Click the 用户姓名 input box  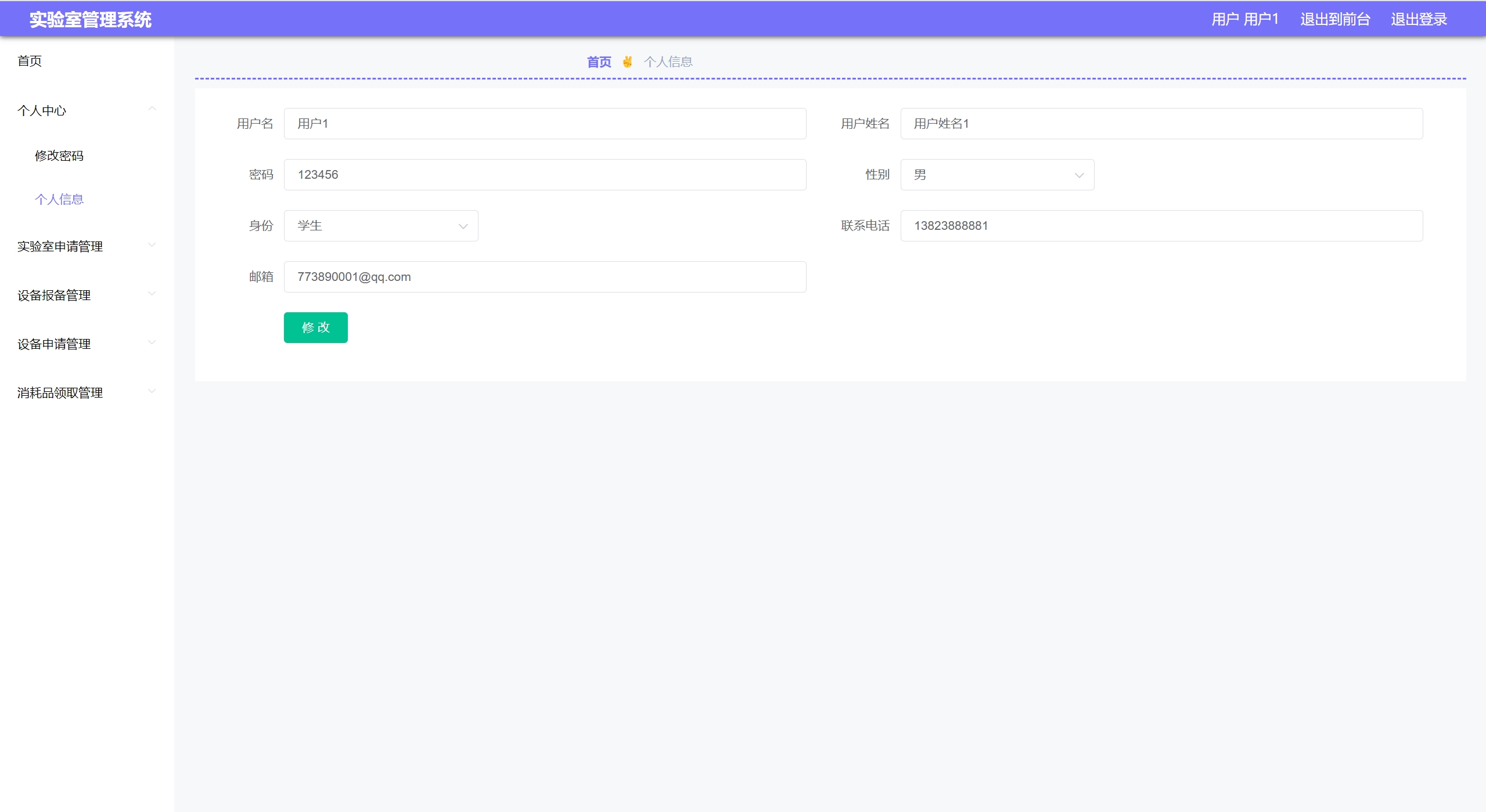[x=1161, y=124]
